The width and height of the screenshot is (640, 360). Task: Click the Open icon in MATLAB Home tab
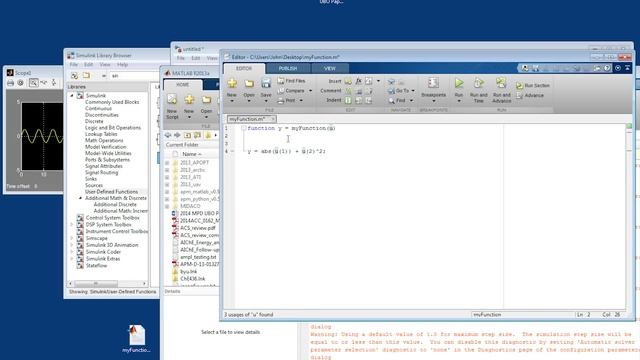click(206, 99)
